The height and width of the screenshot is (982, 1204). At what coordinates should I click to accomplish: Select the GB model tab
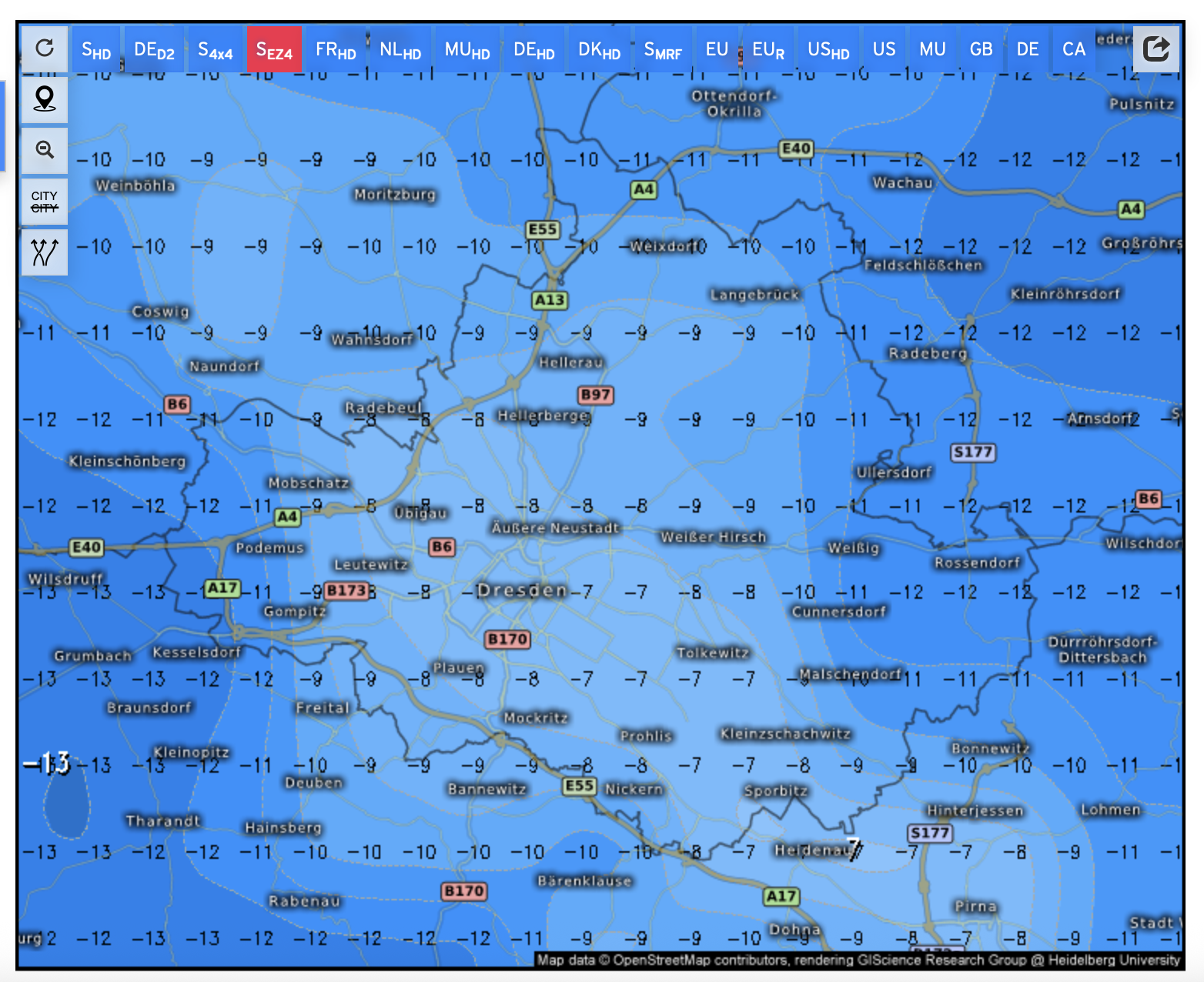coord(981,50)
